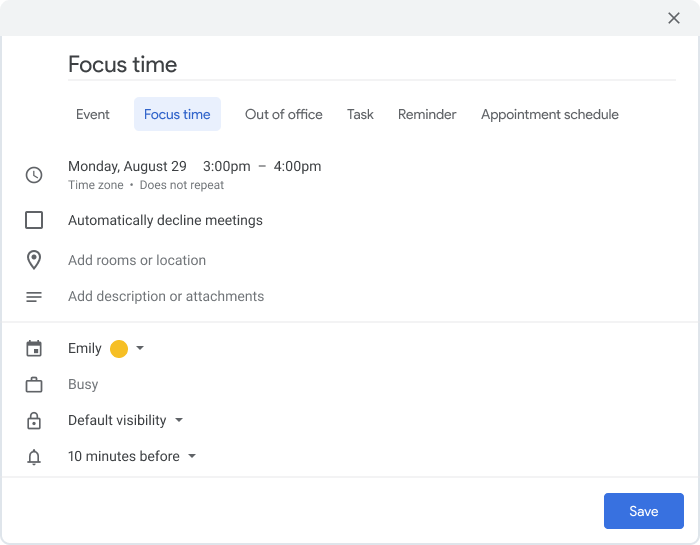Click the Add rooms or location field
700x545 pixels.
(137, 260)
